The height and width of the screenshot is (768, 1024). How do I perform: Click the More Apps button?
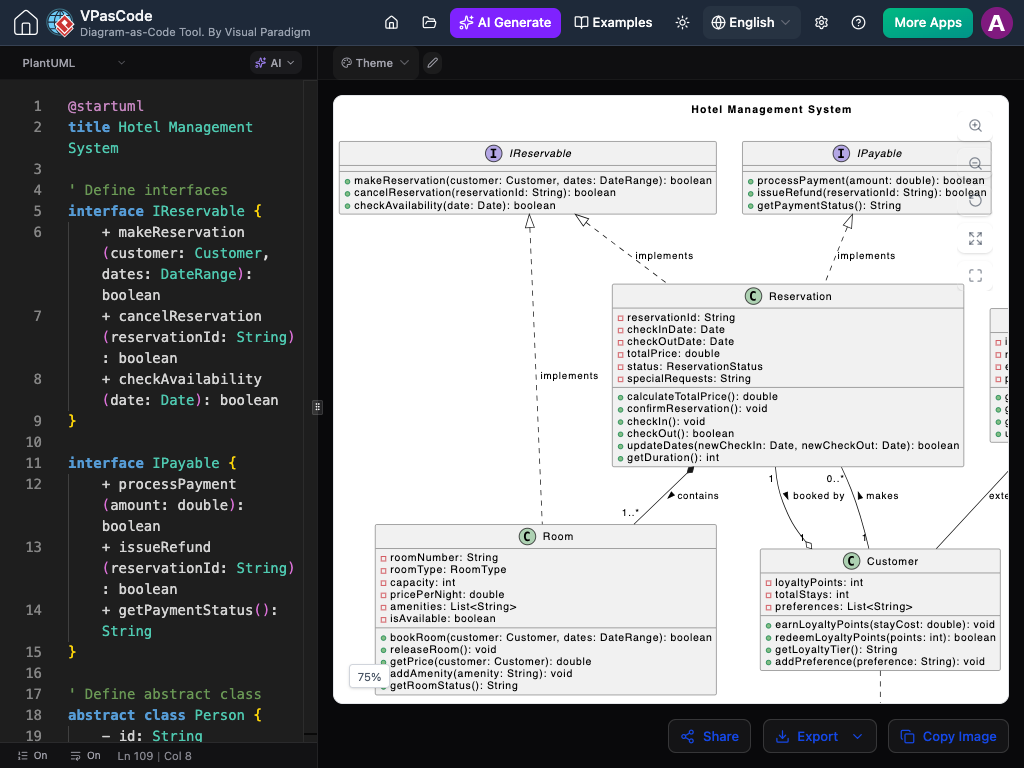tap(927, 23)
